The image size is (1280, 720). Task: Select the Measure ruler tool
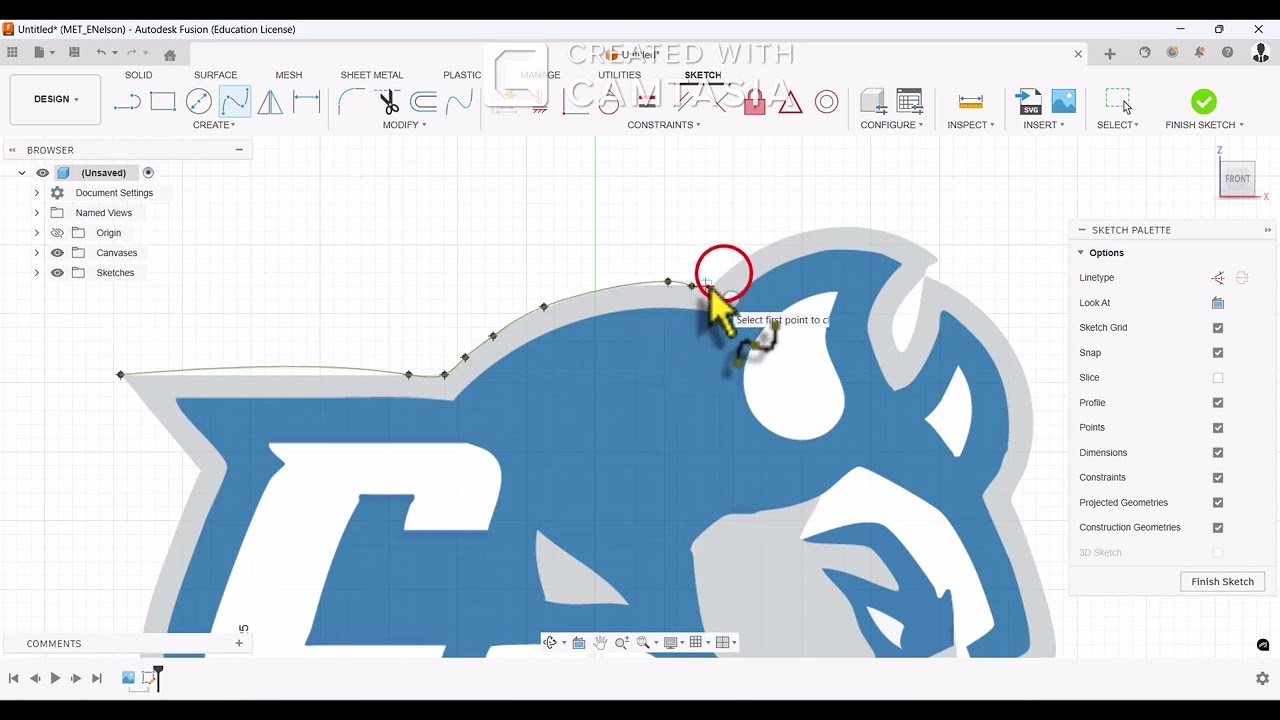click(x=970, y=101)
